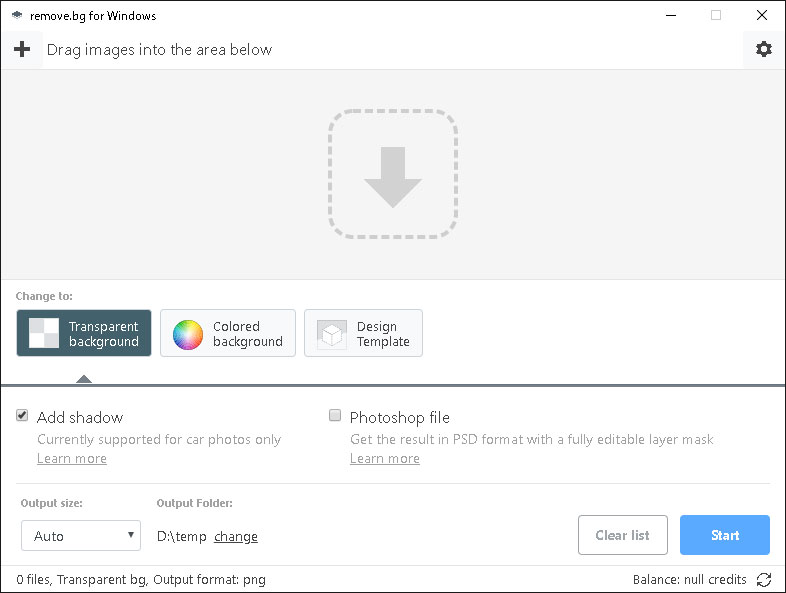Select the Transparent background option
Screen dimensions: 786x593
pos(84,333)
